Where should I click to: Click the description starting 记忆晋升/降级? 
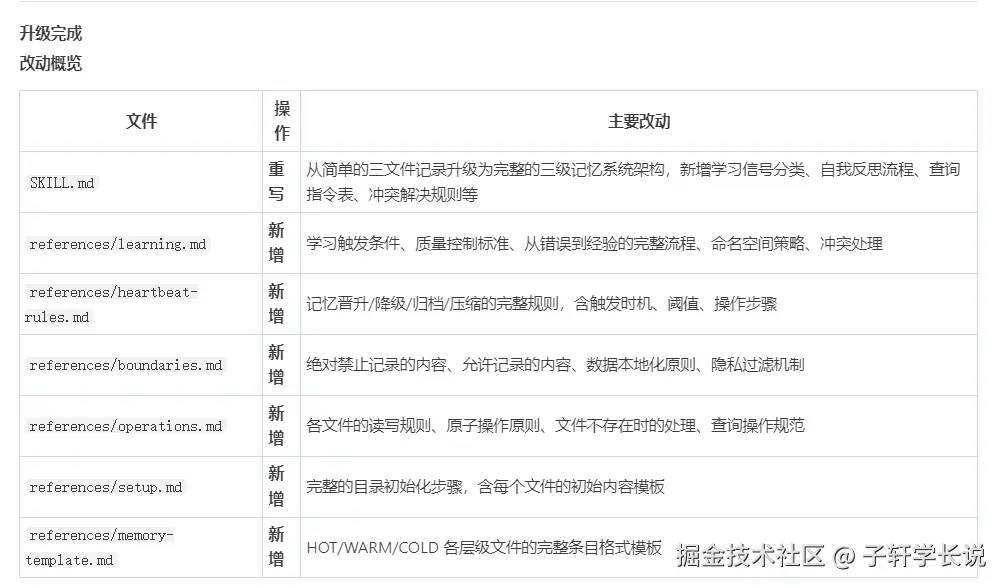tap(542, 304)
